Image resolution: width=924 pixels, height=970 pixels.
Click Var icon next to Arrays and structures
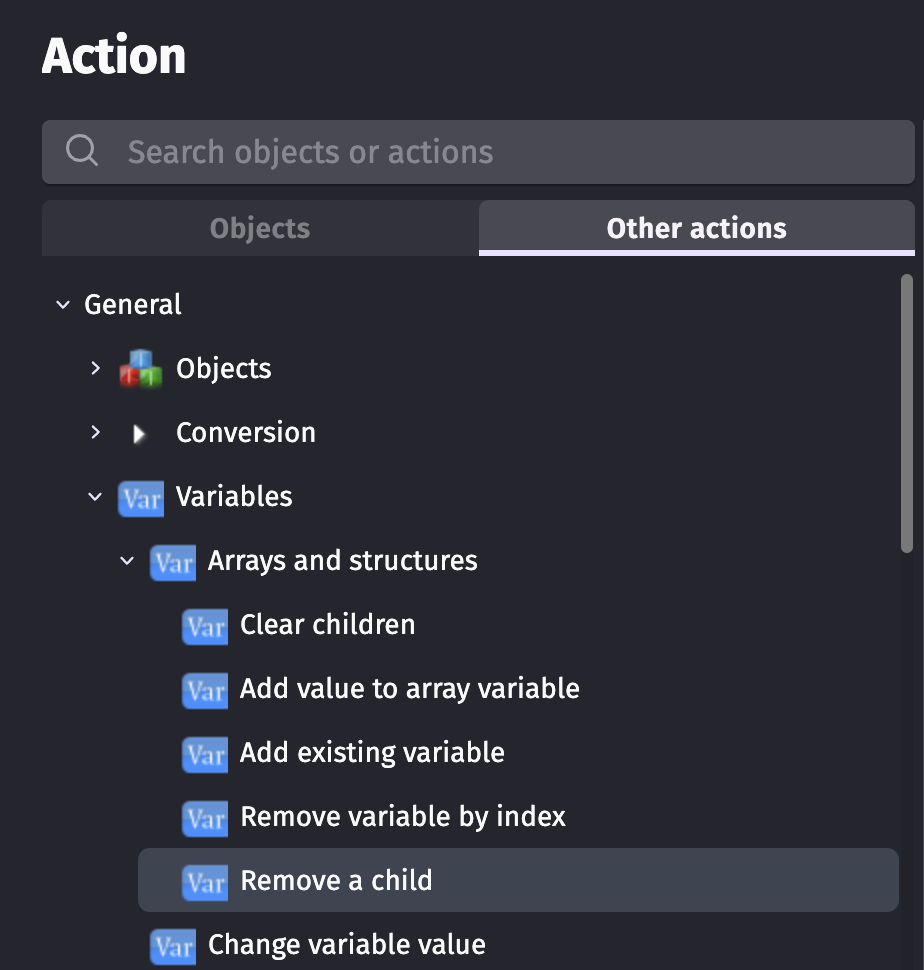click(172, 561)
